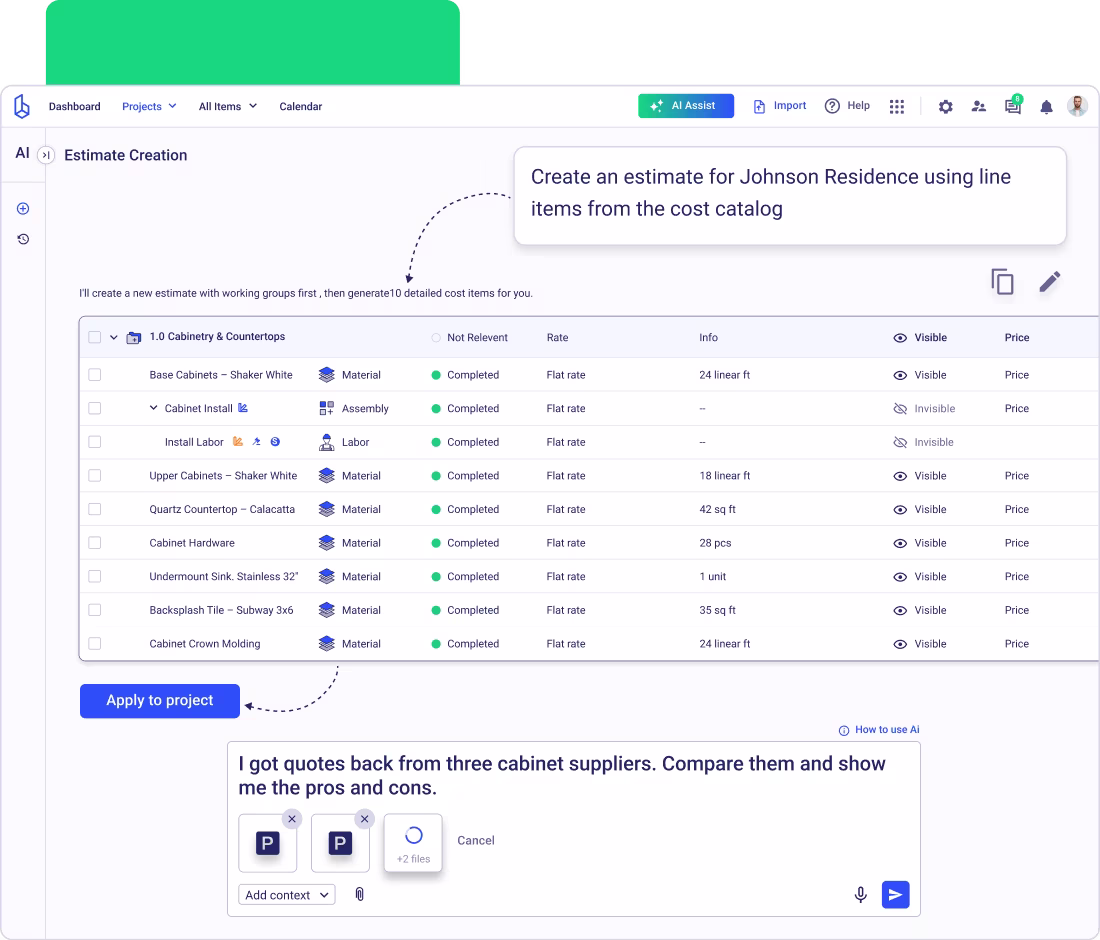The height and width of the screenshot is (940, 1100).
Task: Open the settings gear icon
Action: 946,107
